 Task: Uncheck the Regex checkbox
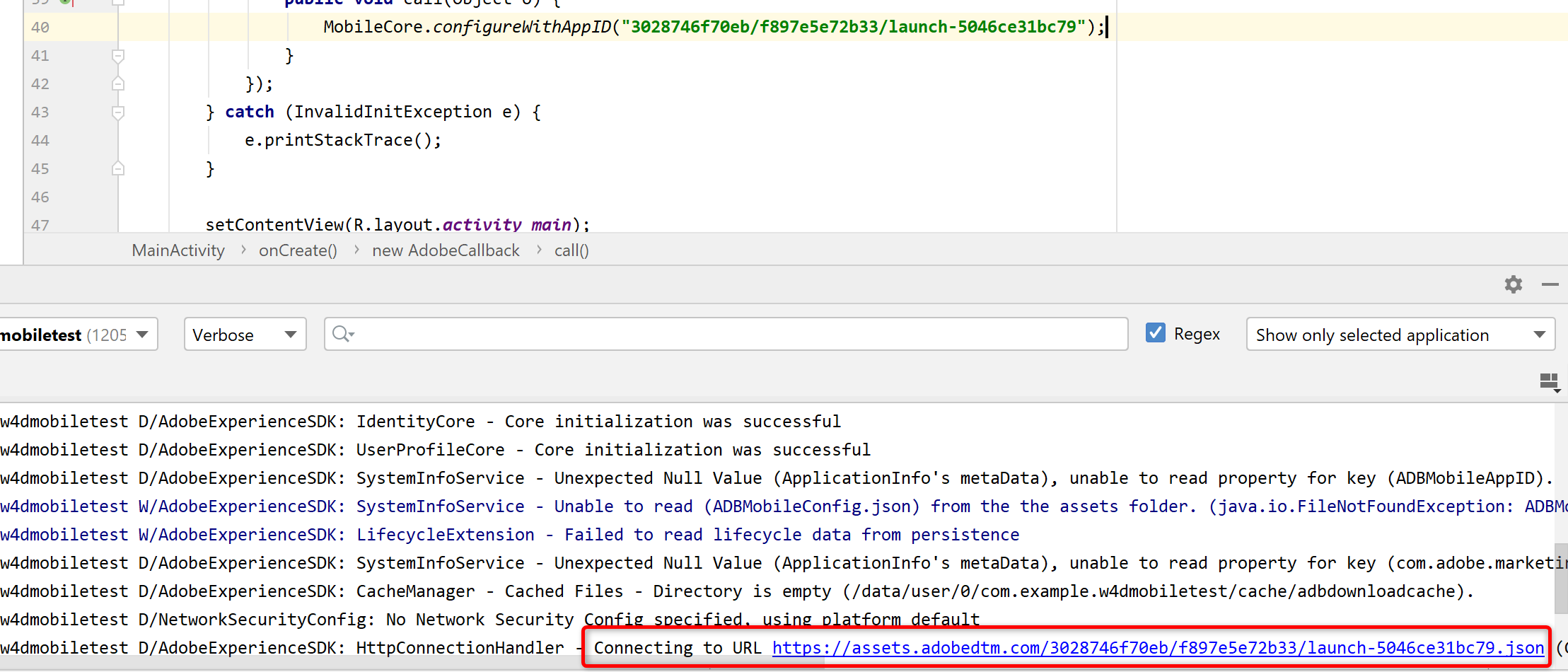pos(1155,333)
